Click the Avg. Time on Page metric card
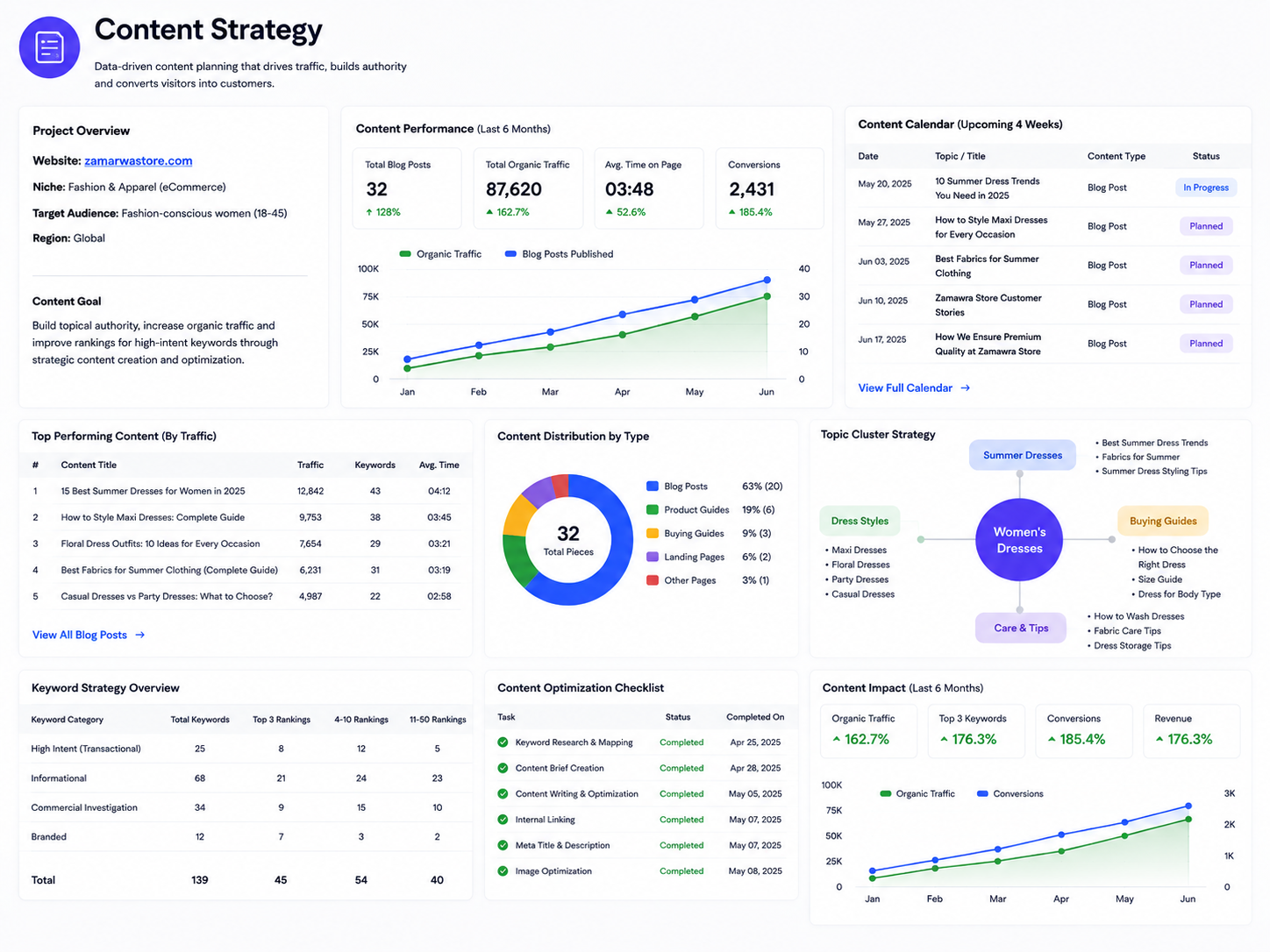This screenshot has height=952, width=1270. 648,188
